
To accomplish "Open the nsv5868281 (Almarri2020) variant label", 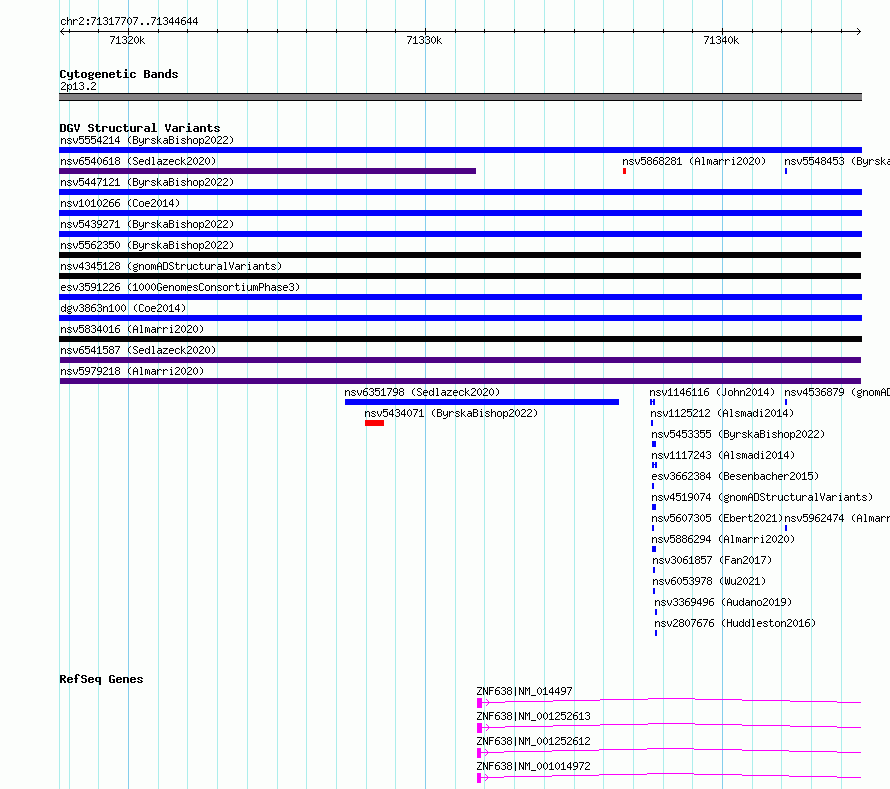I will (694, 161).
